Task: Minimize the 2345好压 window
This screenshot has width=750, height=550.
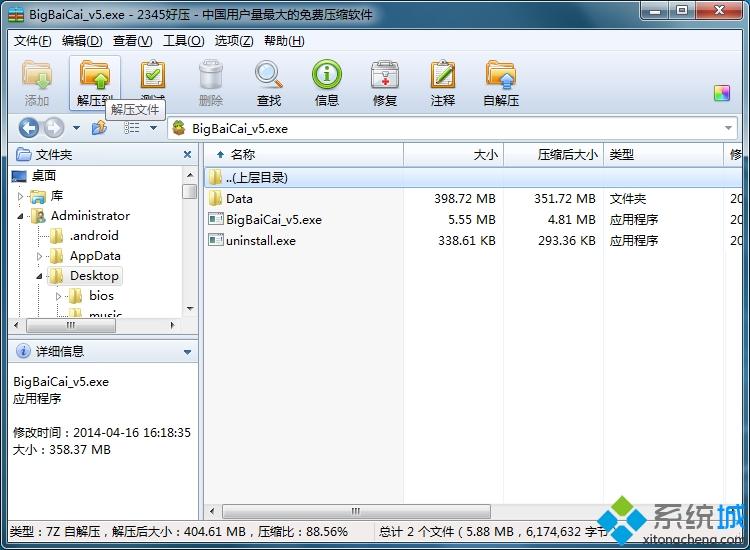Action: click(655, 11)
